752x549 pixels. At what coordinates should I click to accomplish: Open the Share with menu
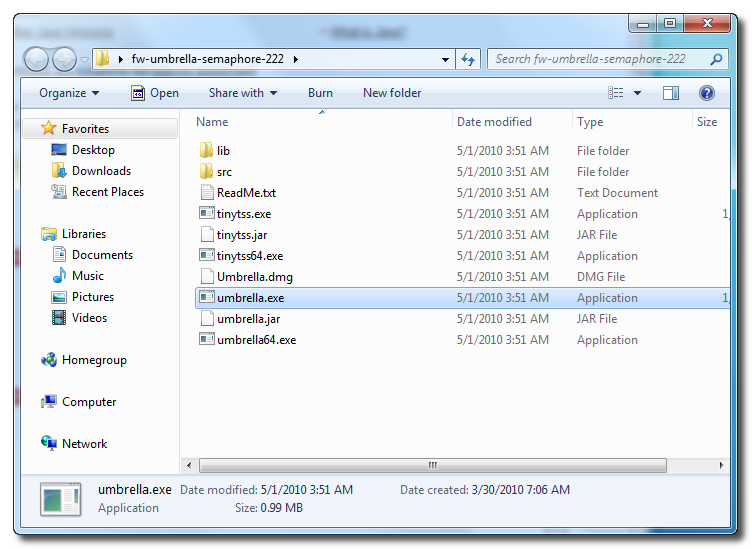point(243,93)
